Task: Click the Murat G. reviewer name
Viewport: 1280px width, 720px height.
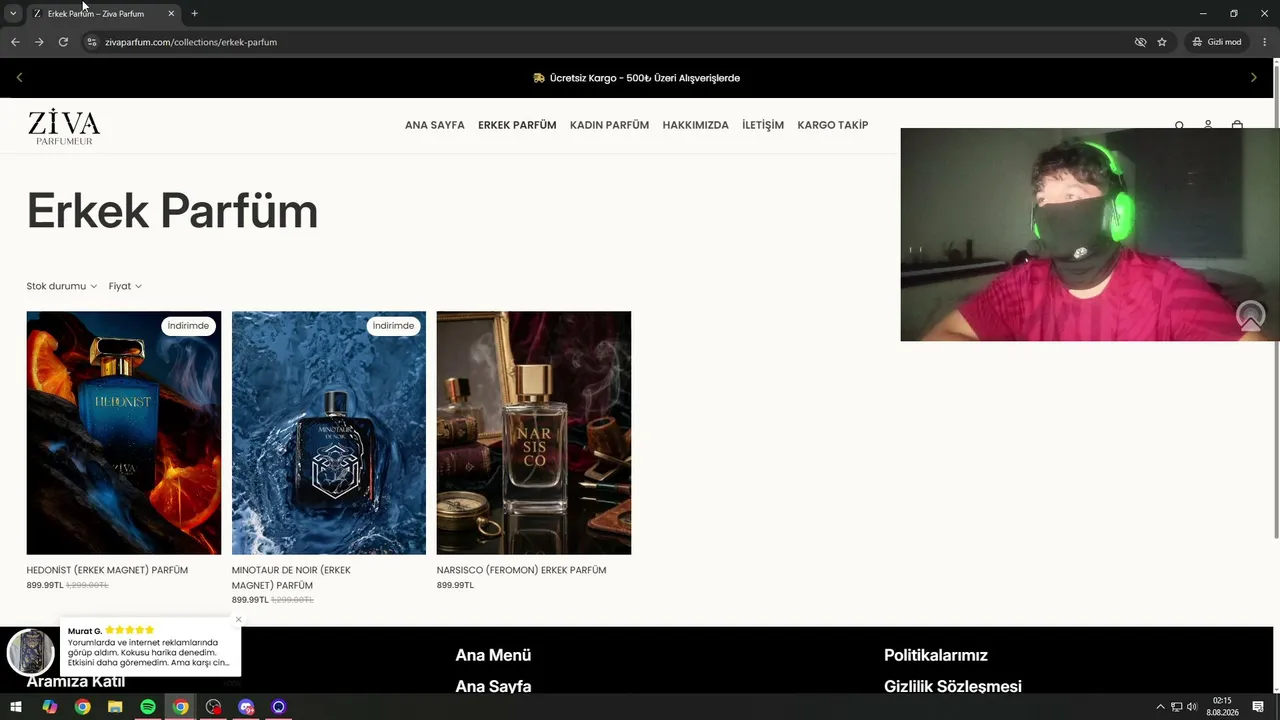Action: [x=85, y=631]
